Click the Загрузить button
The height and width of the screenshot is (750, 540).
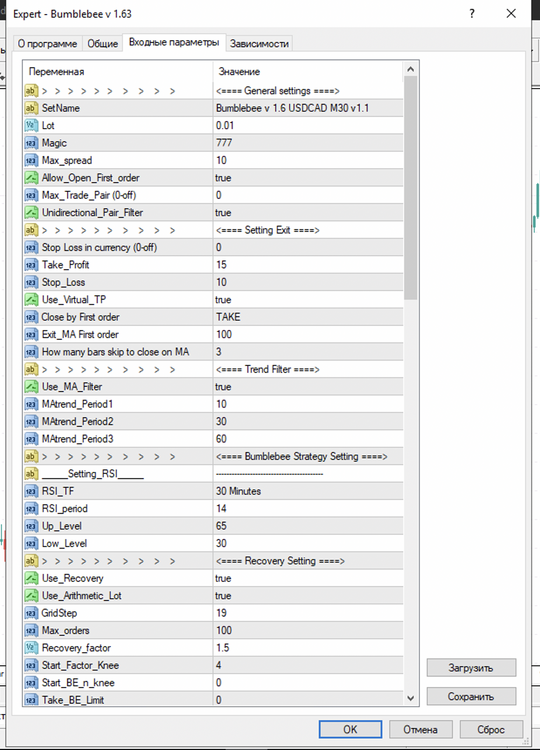click(471, 668)
